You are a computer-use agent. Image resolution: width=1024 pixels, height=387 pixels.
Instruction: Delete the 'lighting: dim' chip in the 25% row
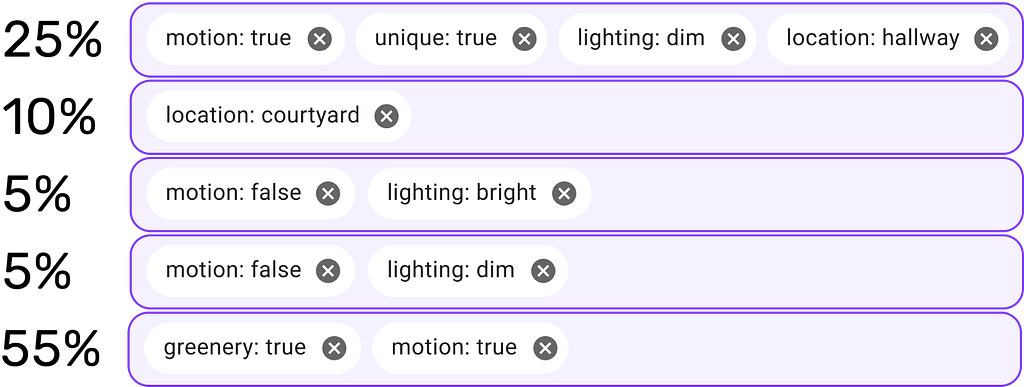coord(733,39)
